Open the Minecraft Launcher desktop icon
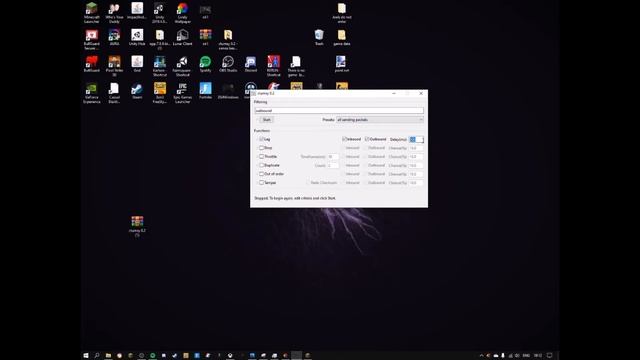Image resolution: width=640 pixels, height=360 pixels. 91,12
